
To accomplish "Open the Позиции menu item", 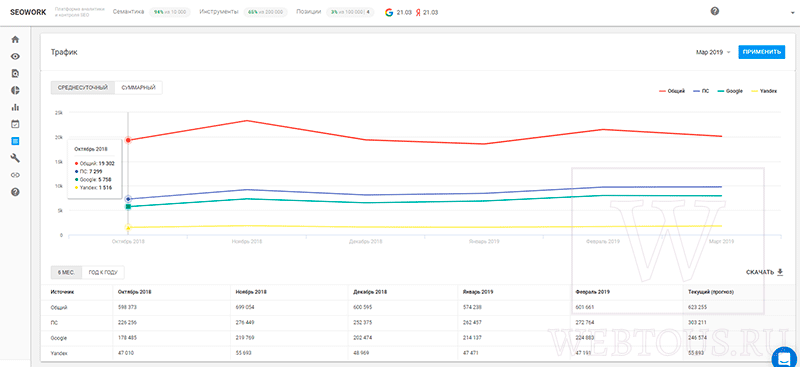I will click(308, 12).
